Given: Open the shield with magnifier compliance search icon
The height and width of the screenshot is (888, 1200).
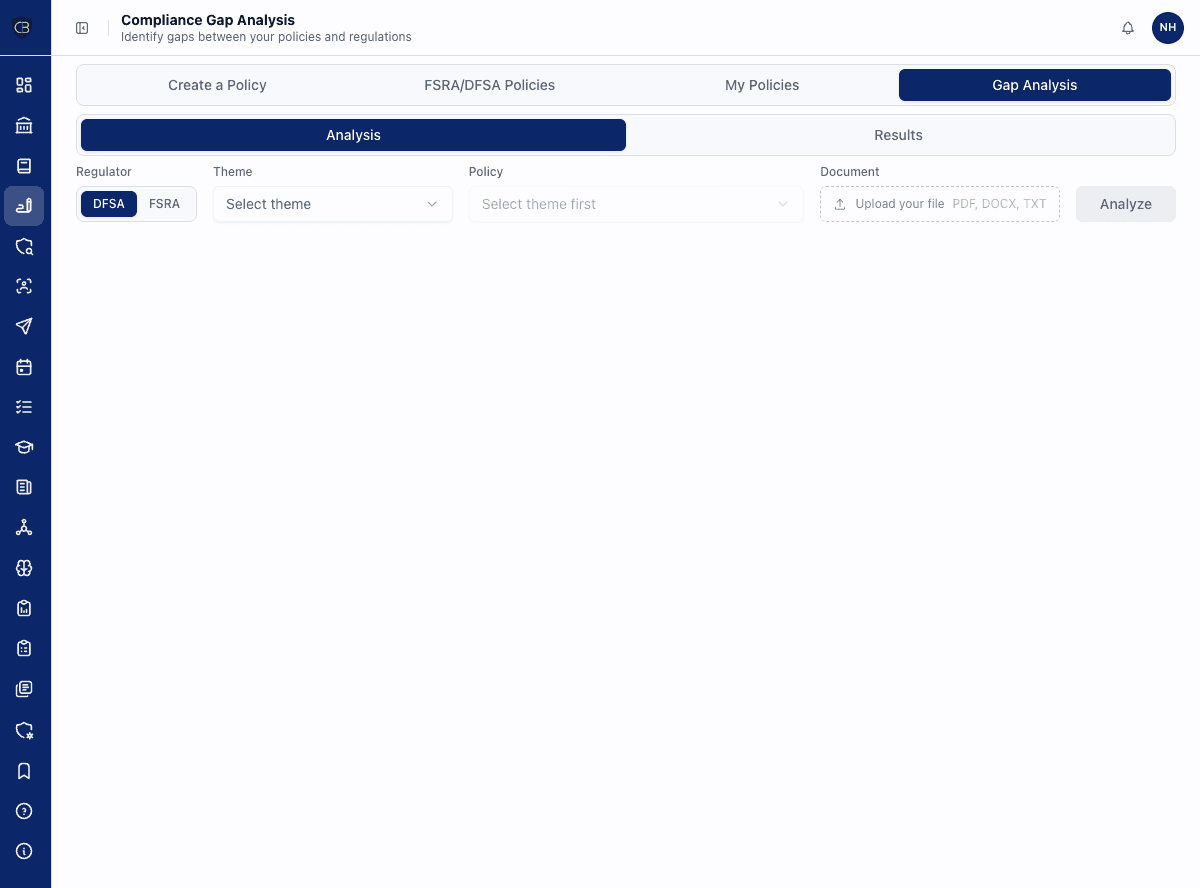Looking at the screenshot, I should pos(24,246).
